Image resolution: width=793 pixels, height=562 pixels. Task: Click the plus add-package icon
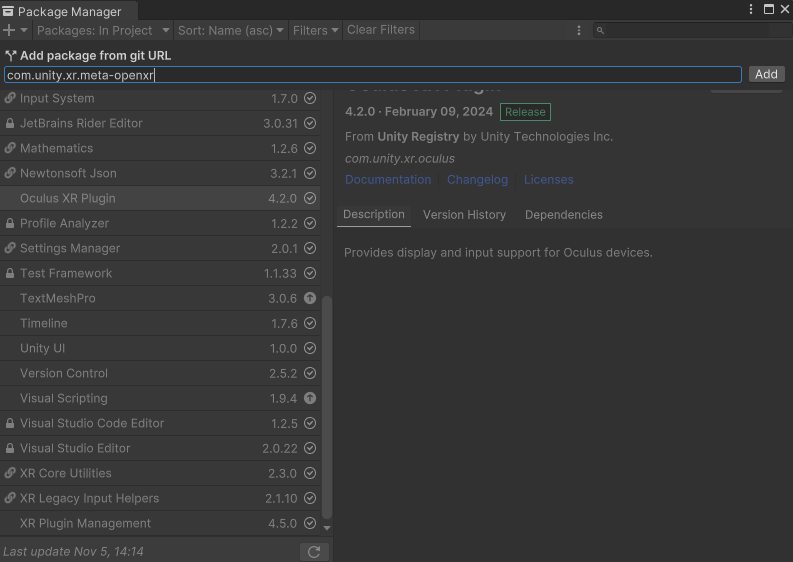(9, 30)
